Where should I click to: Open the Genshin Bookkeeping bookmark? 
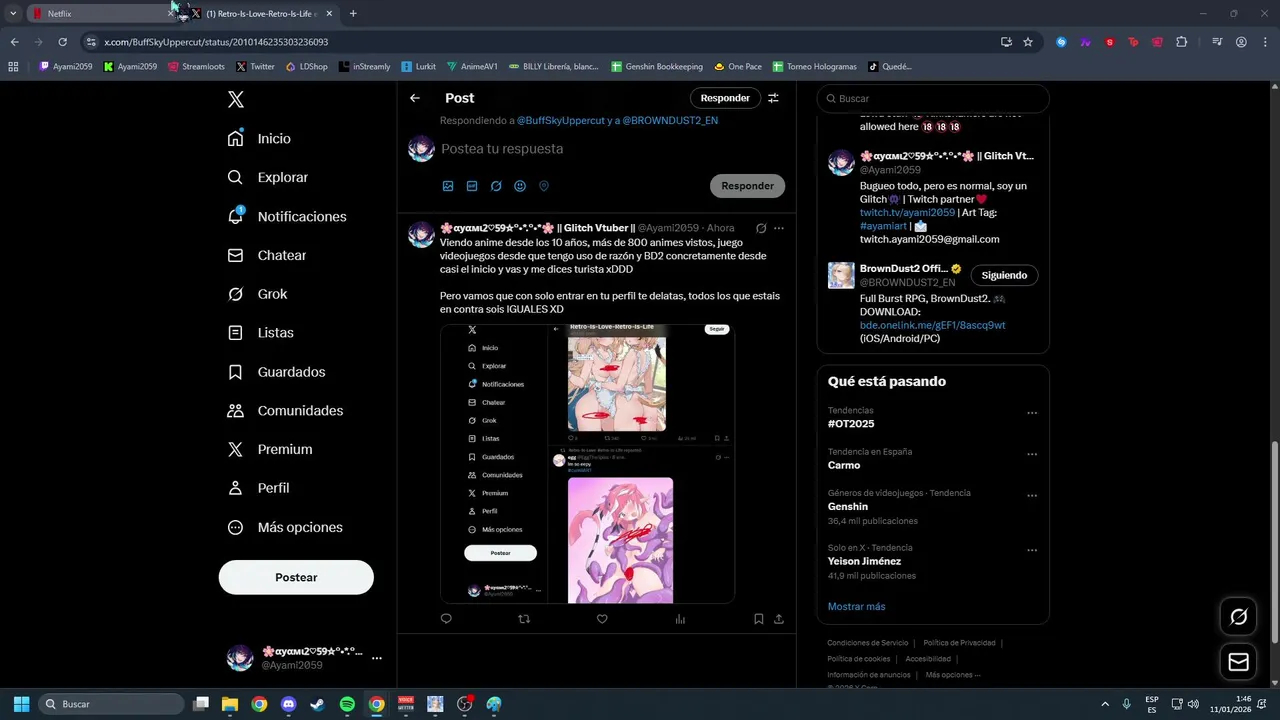click(x=657, y=67)
